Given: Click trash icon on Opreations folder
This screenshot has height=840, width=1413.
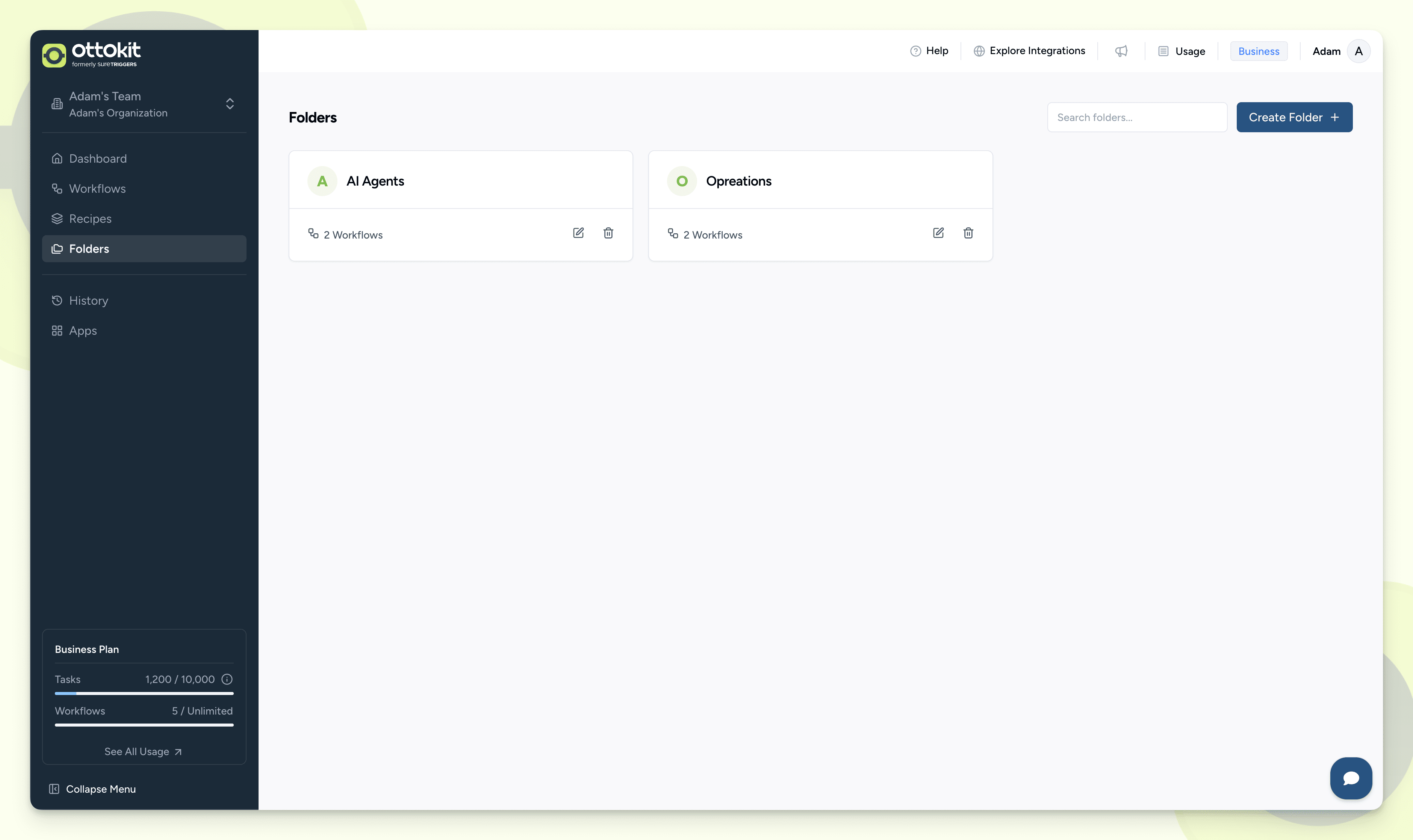Looking at the screenshot, I should (968, 233).
